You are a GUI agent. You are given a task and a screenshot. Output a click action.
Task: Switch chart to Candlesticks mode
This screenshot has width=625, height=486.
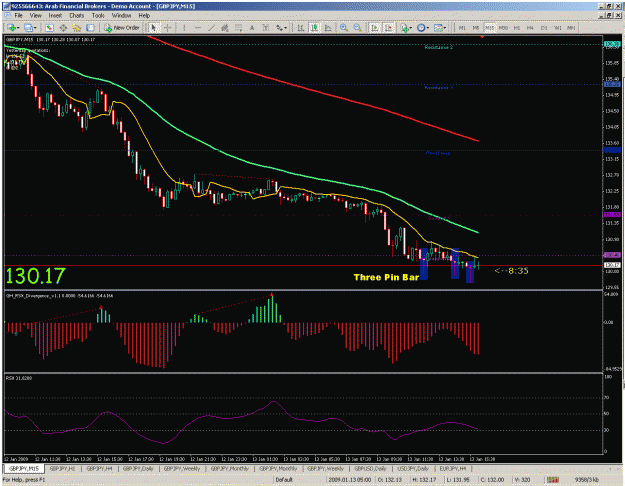point(314,28)
